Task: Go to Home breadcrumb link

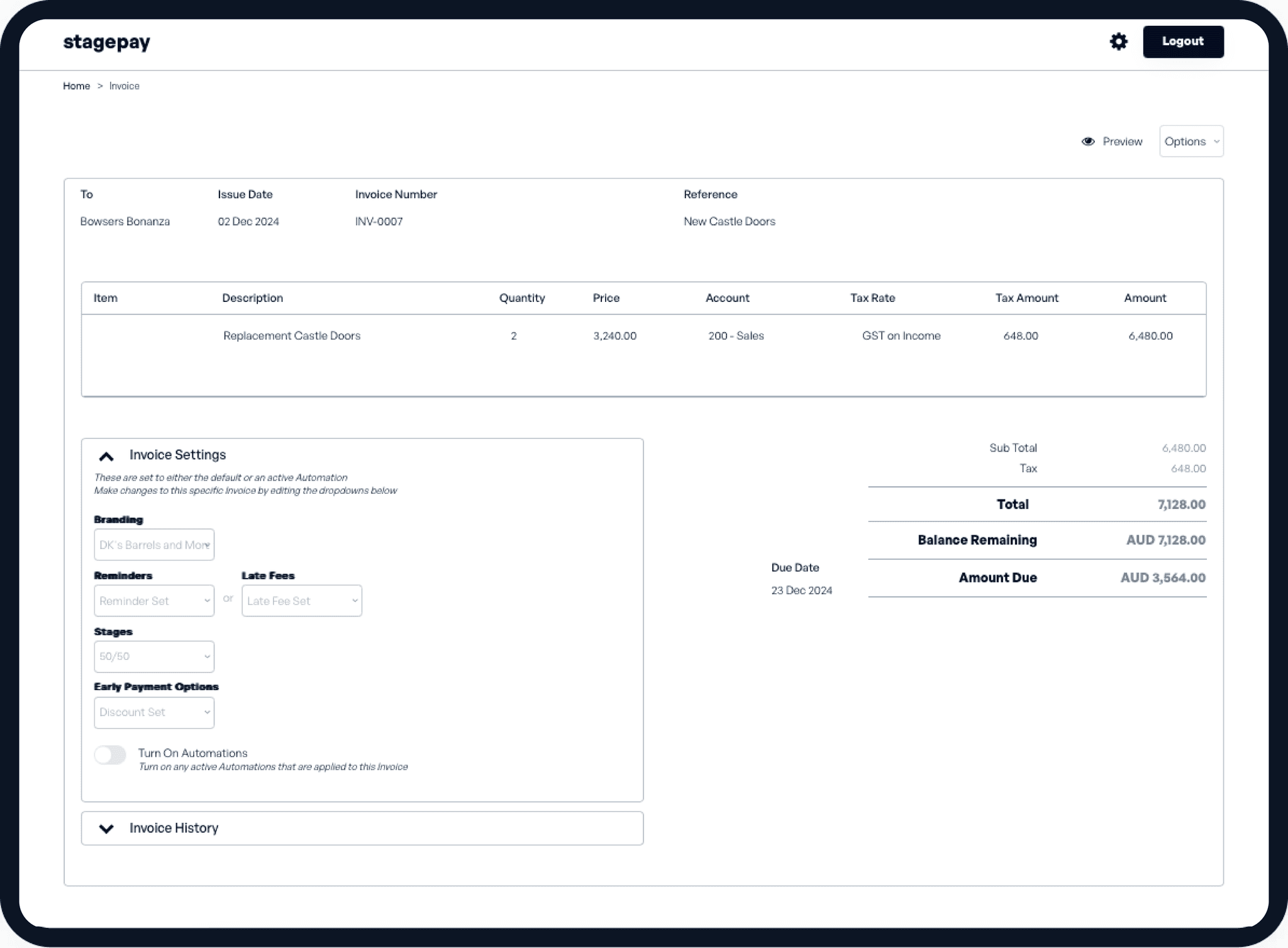Action: point(76,86)
